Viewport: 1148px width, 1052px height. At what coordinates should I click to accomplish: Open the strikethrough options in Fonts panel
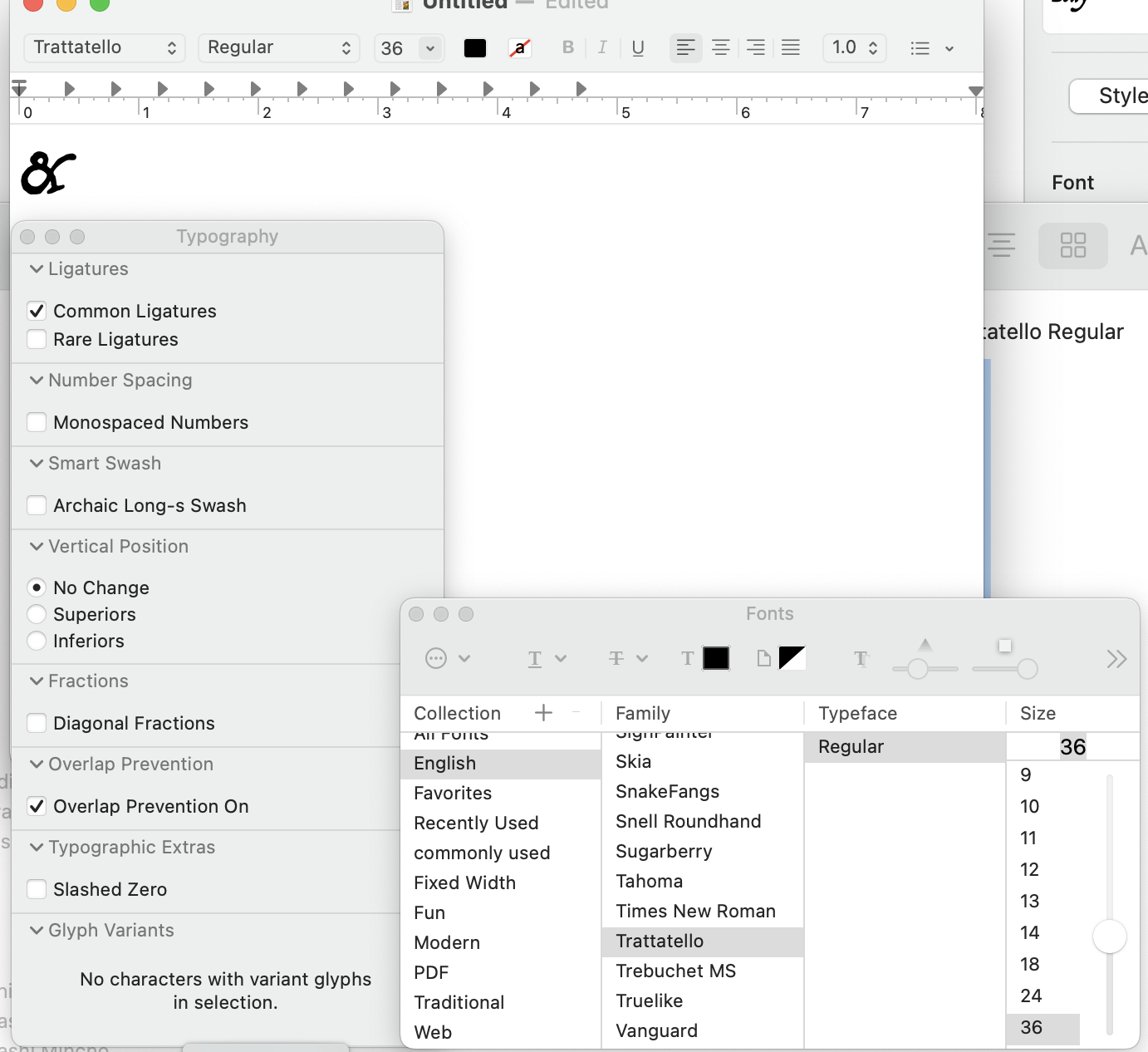628,659
